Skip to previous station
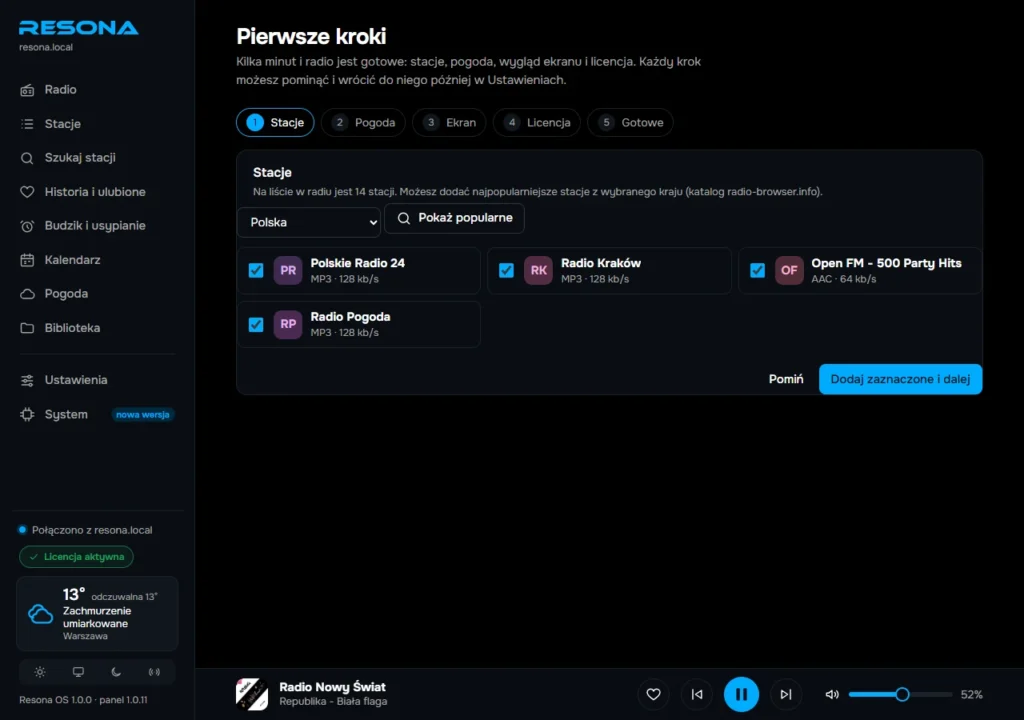Screen dimensions: 1024x720 (697, 694)
